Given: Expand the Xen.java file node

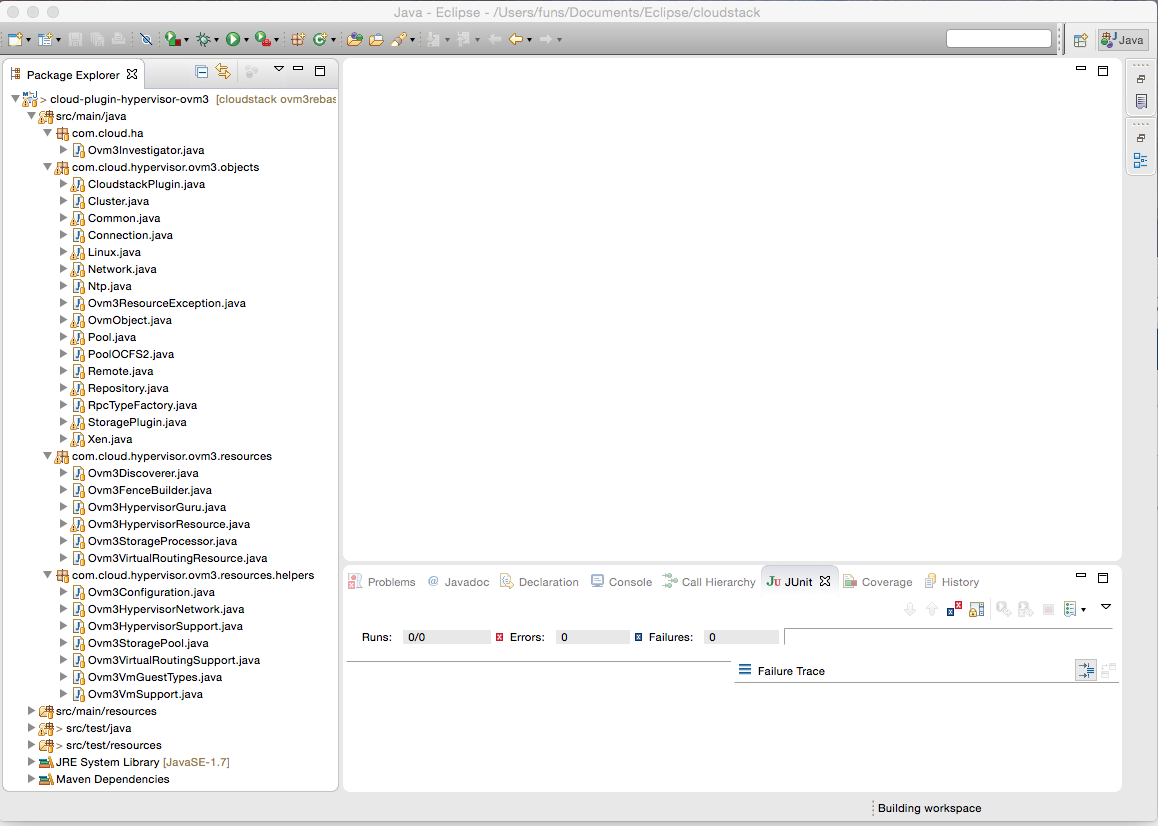Looking at the screenshot, I should click(x=64, y=439).
